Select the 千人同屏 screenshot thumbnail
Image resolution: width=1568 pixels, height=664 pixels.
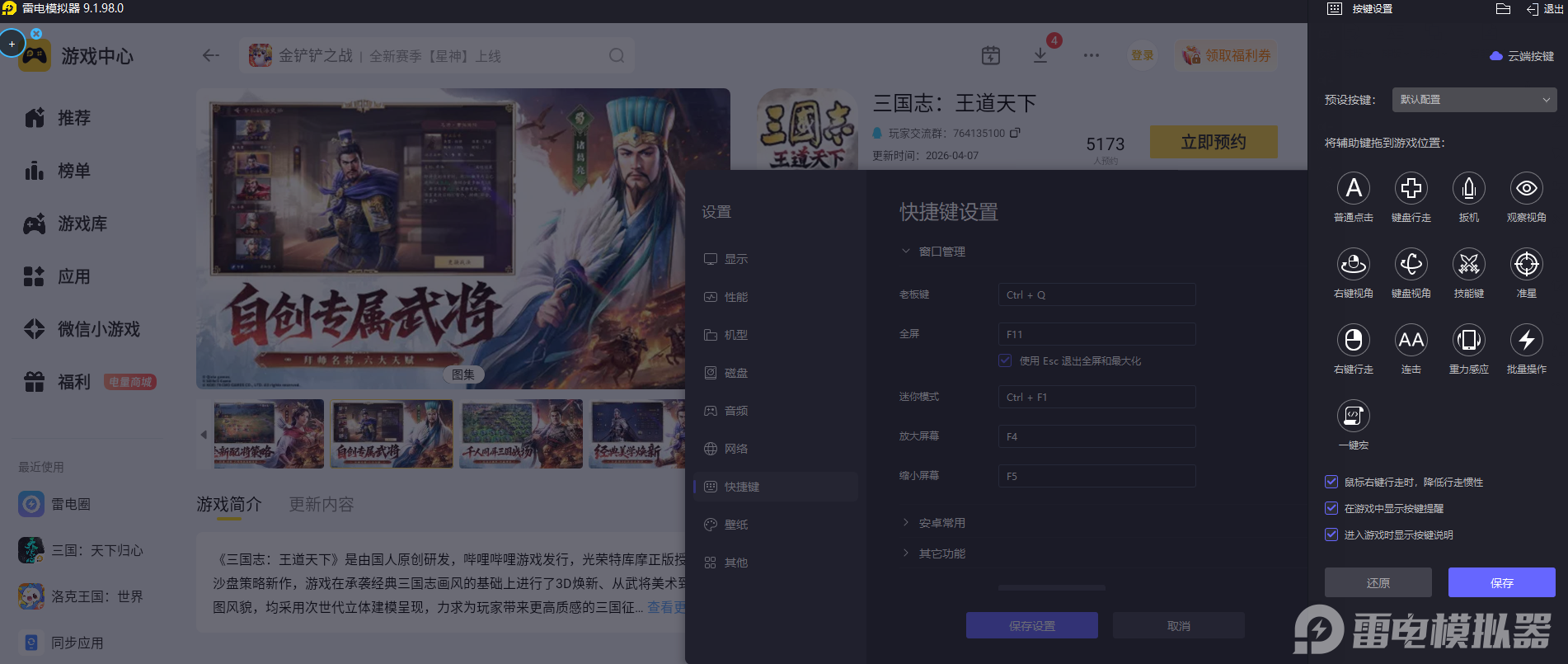coord(522,434)
